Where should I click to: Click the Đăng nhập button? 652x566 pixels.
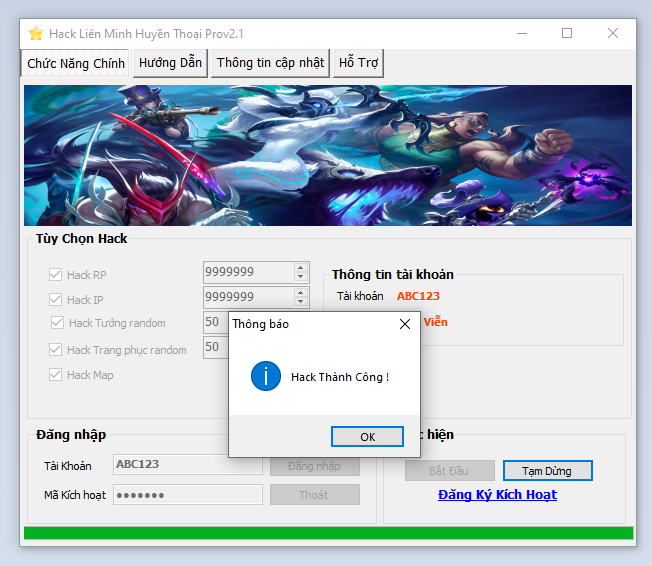click(315, 466)
